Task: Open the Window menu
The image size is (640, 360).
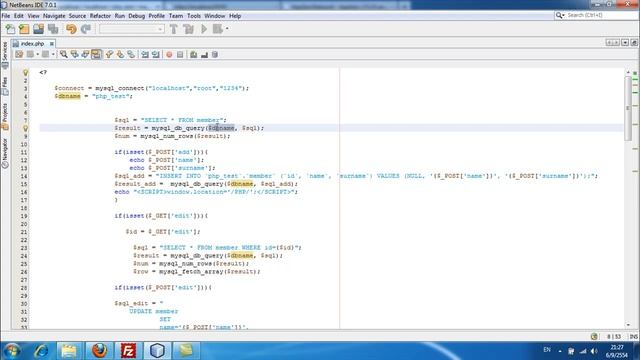Action: (214, 16)
